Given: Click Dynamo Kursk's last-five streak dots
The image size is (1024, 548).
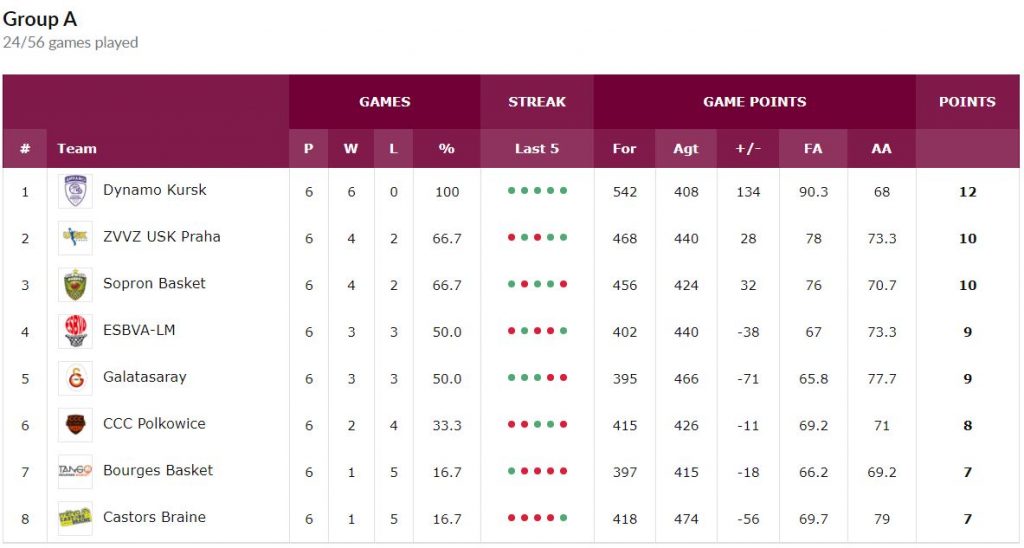Looking at the screenshot, I should point(537,191).
